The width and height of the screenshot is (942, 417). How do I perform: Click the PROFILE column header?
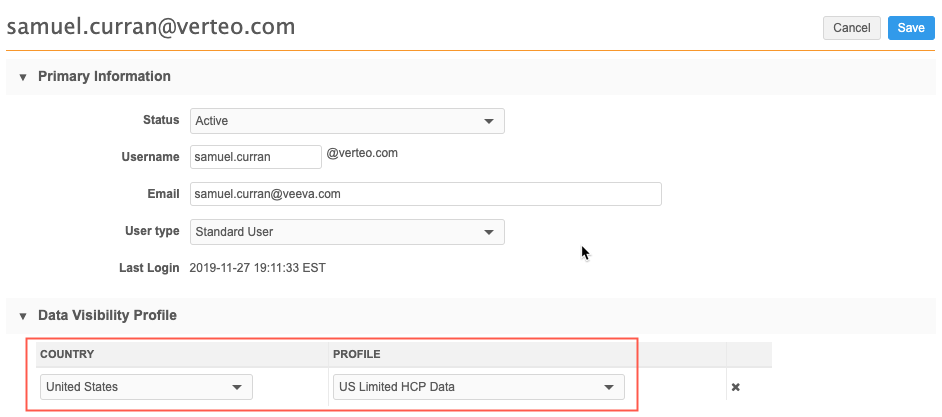click(359, 354)
